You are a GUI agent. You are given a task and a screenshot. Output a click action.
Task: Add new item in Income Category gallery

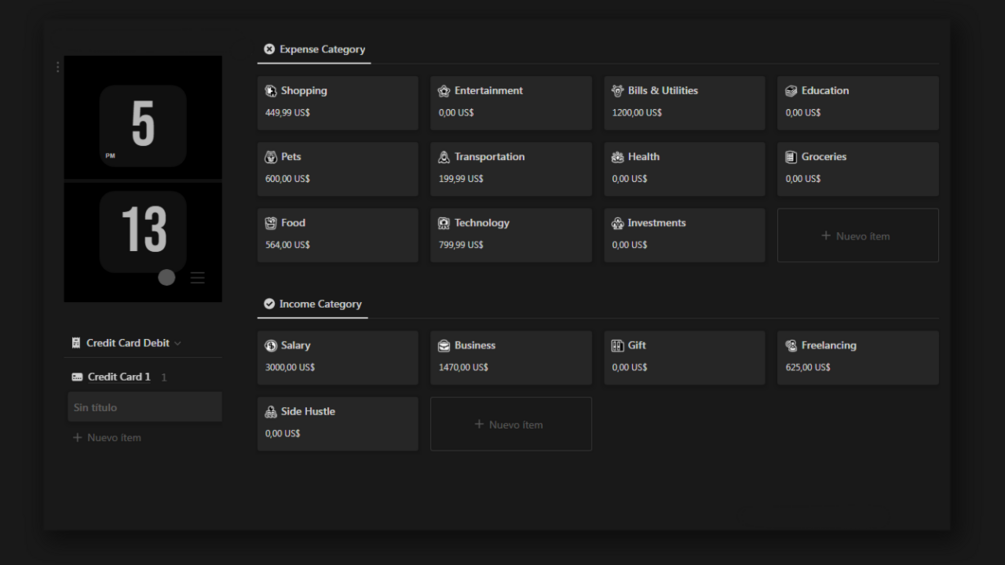point(510,424)
